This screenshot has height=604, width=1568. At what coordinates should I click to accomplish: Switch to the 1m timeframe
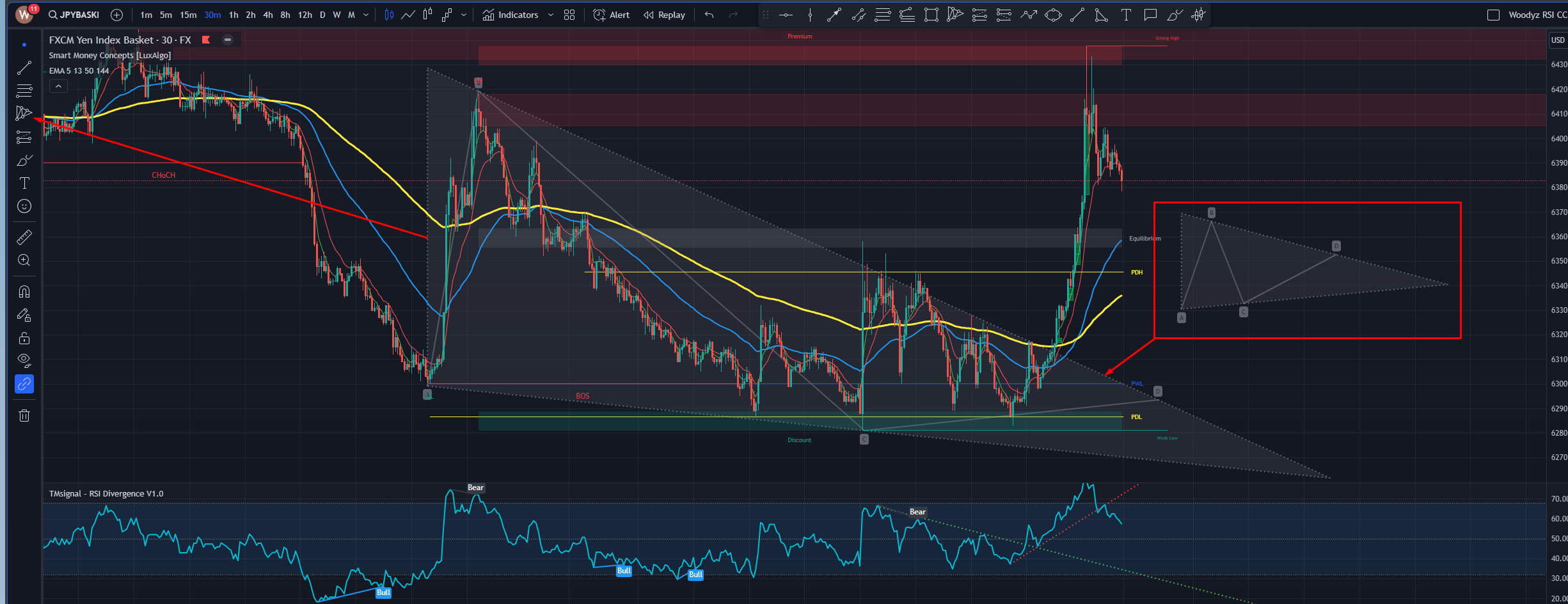[147, 15]
